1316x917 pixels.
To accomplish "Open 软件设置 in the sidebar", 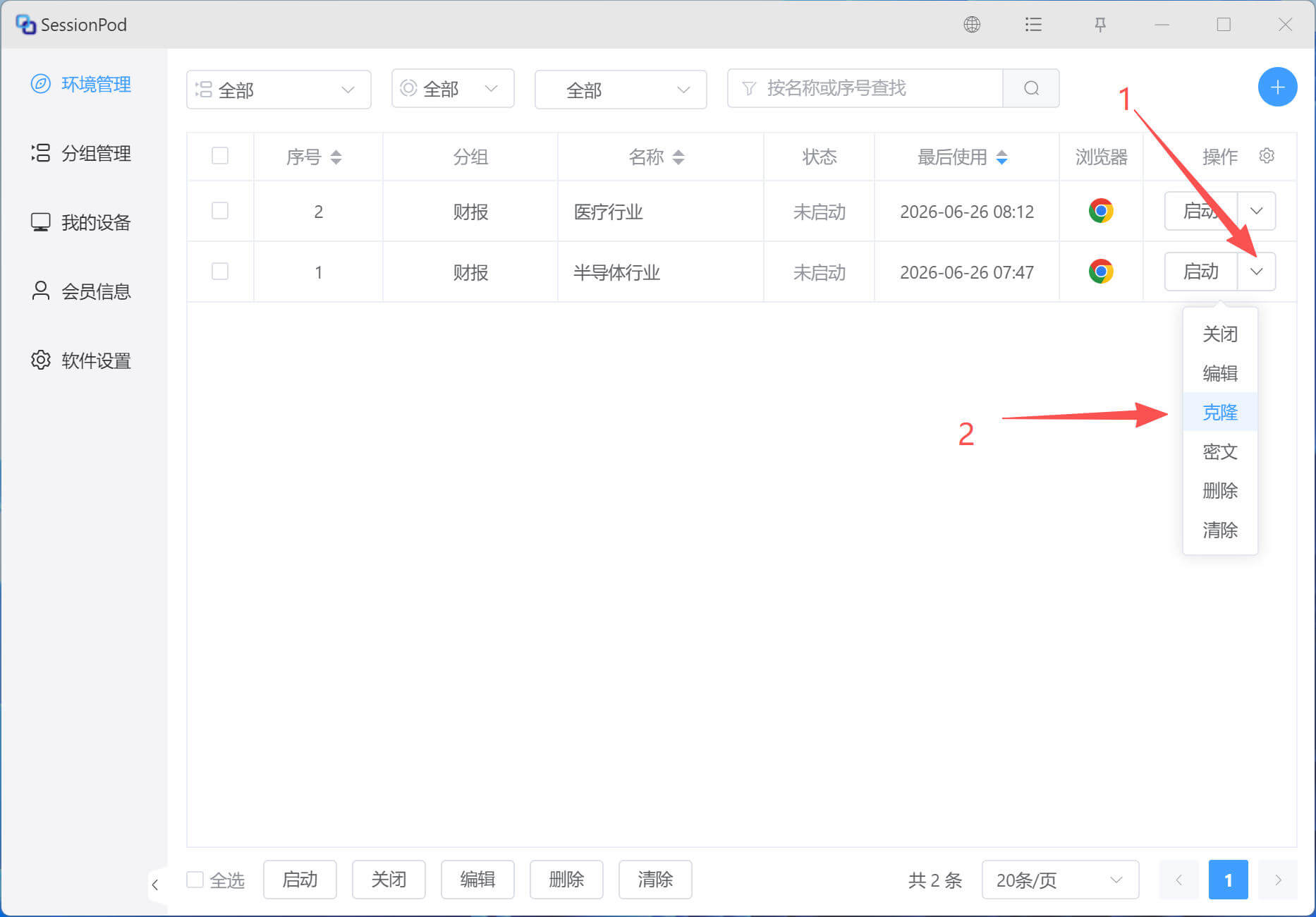I will click(82, 360).
